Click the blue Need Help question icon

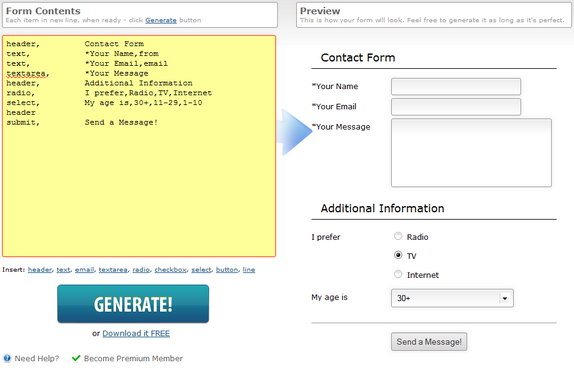pos(7,358)
